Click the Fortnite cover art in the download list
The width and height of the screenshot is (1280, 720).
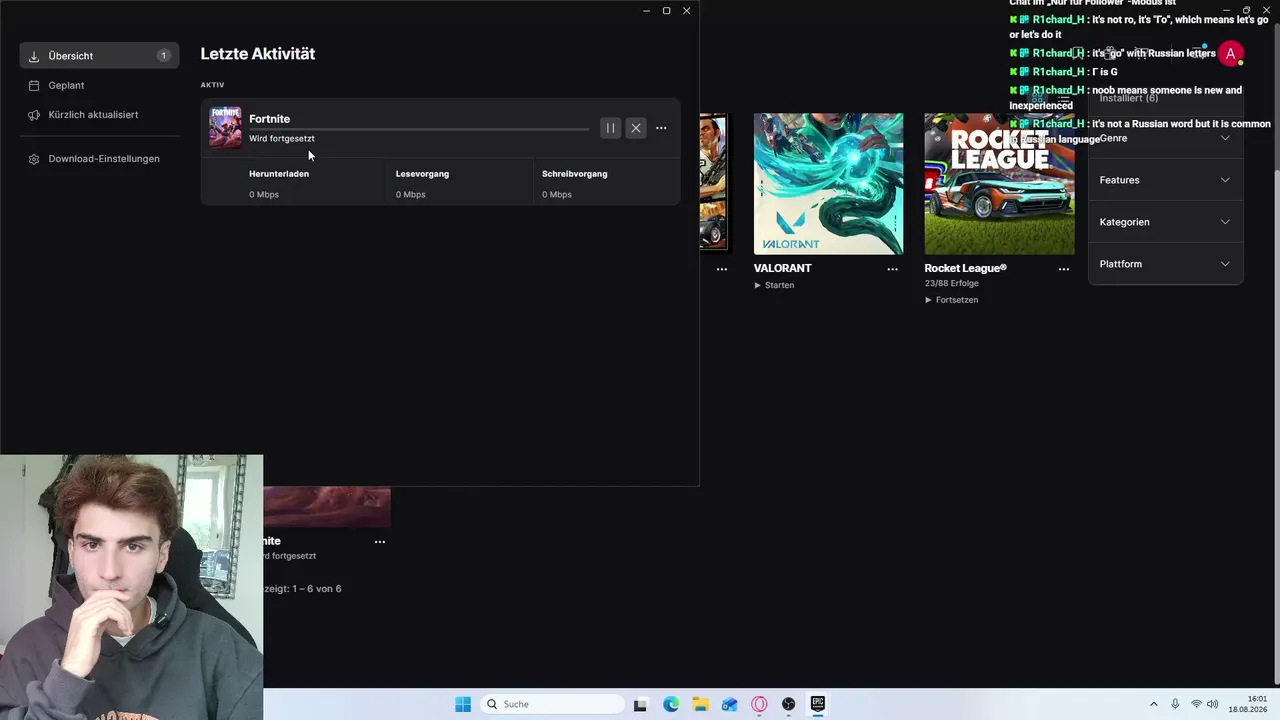click(225, 128)
